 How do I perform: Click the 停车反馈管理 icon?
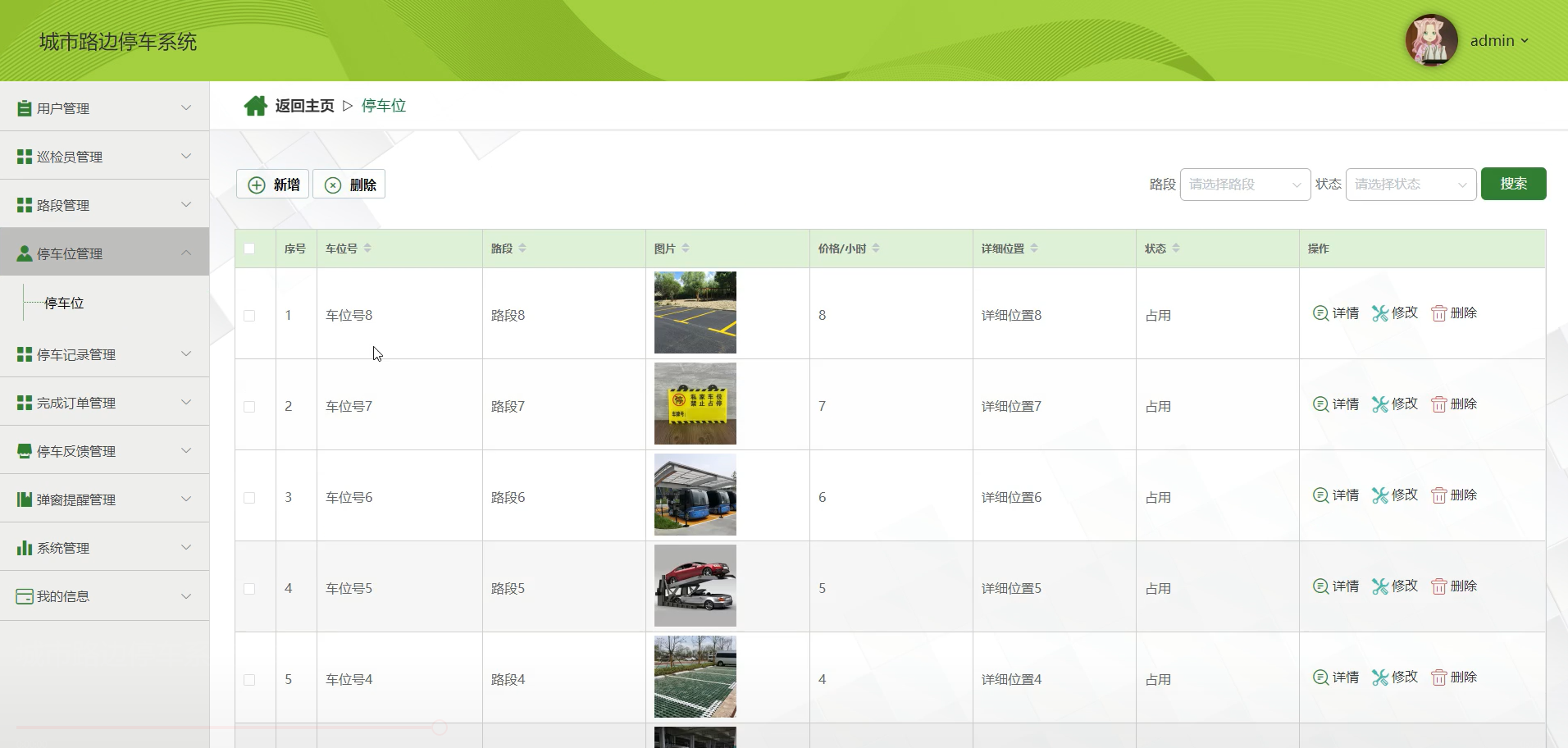(x=25, y=451)
